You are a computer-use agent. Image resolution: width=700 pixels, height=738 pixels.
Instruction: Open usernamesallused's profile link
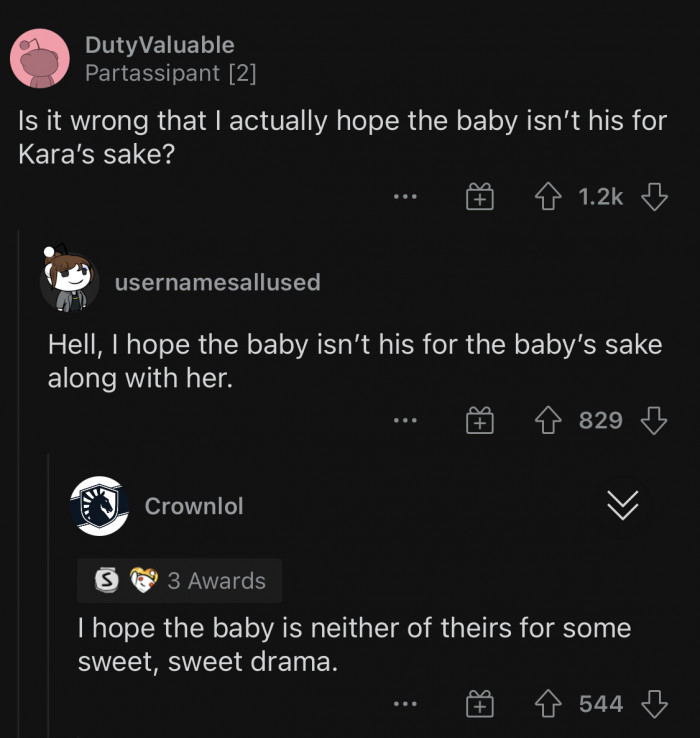click(218, 283)
